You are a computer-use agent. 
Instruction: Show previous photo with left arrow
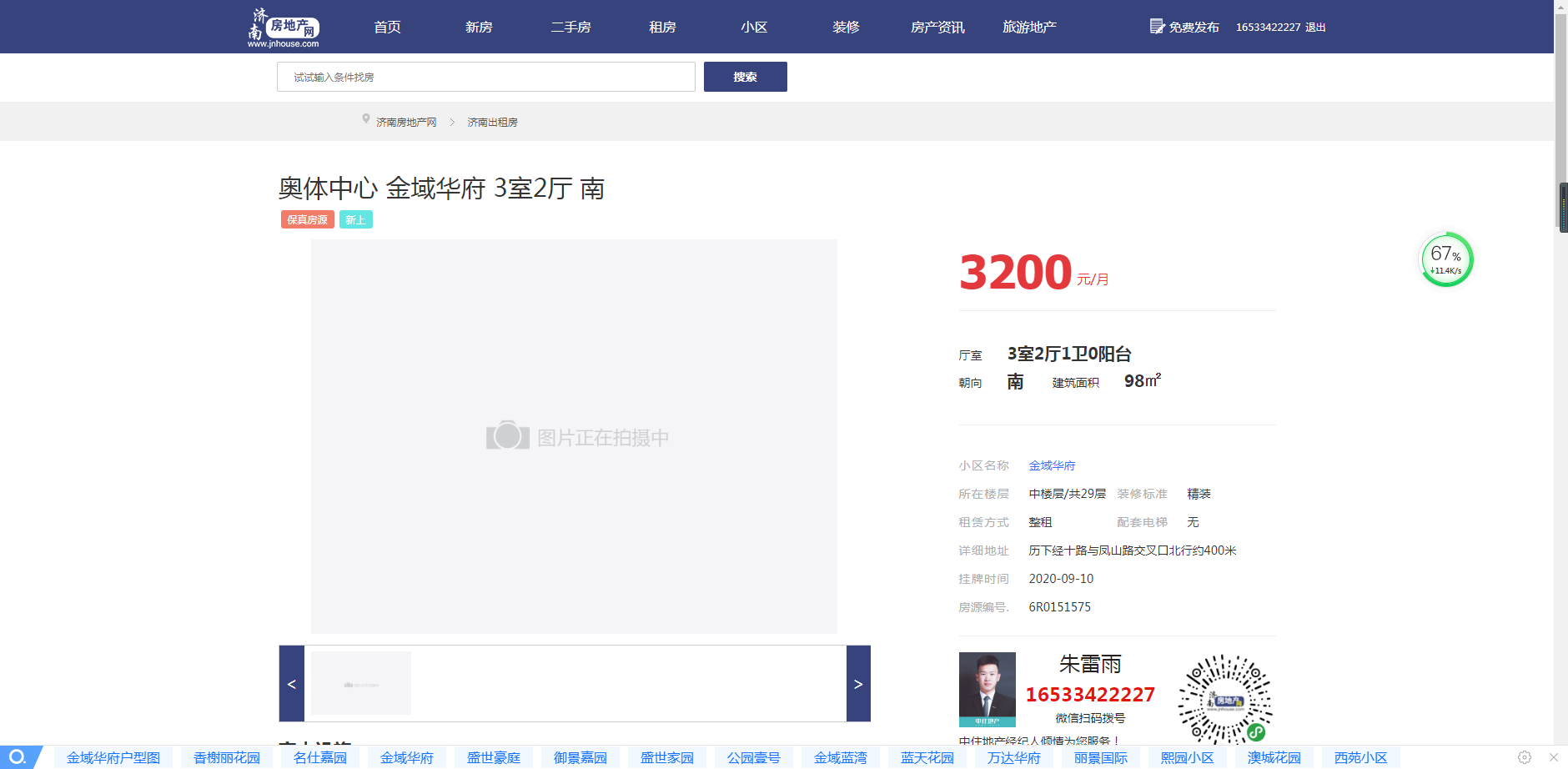(292, 684)
